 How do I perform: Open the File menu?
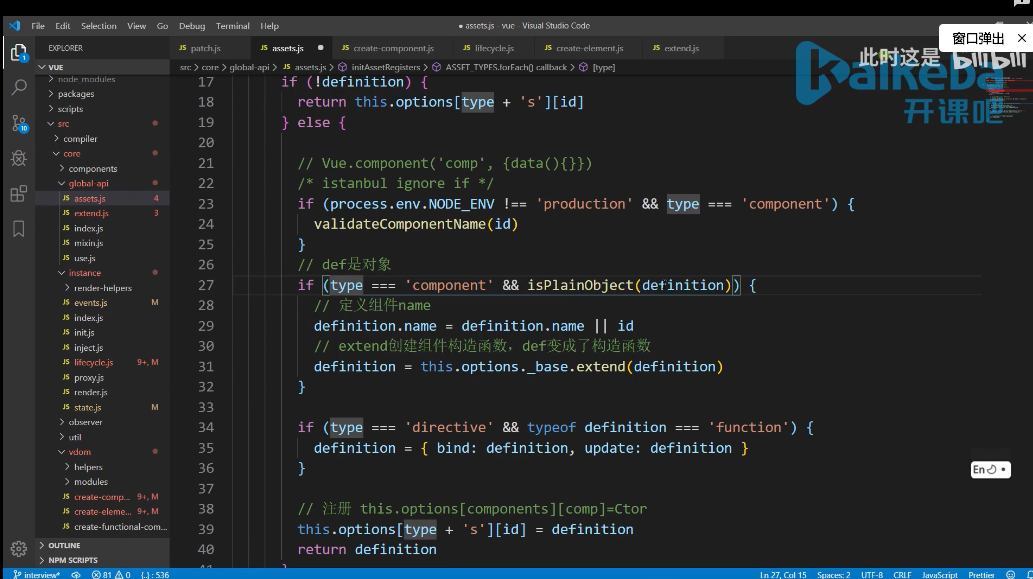click(x=38, y=26)
